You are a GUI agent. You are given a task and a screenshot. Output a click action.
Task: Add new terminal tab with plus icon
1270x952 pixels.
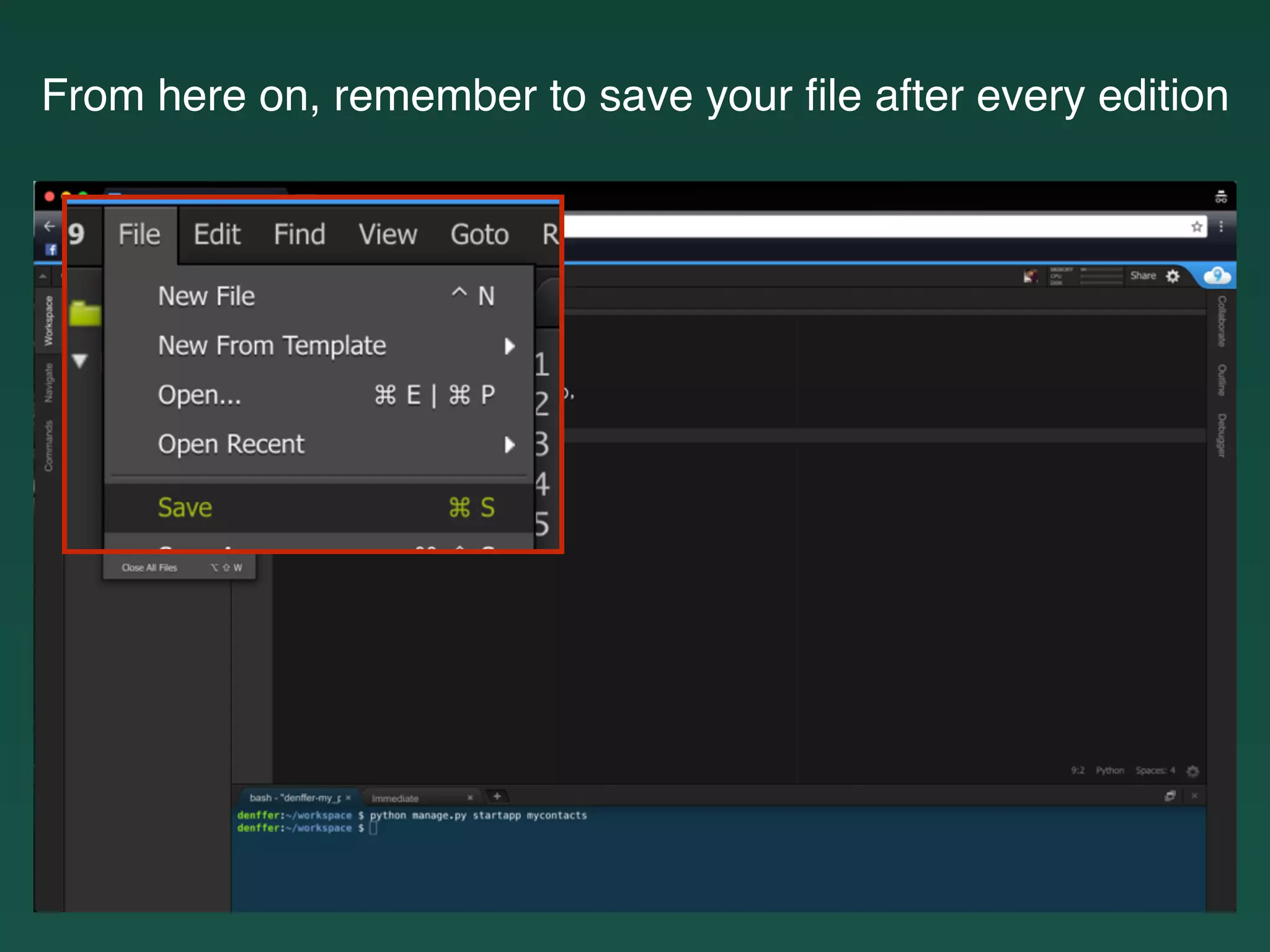(497, 796)
